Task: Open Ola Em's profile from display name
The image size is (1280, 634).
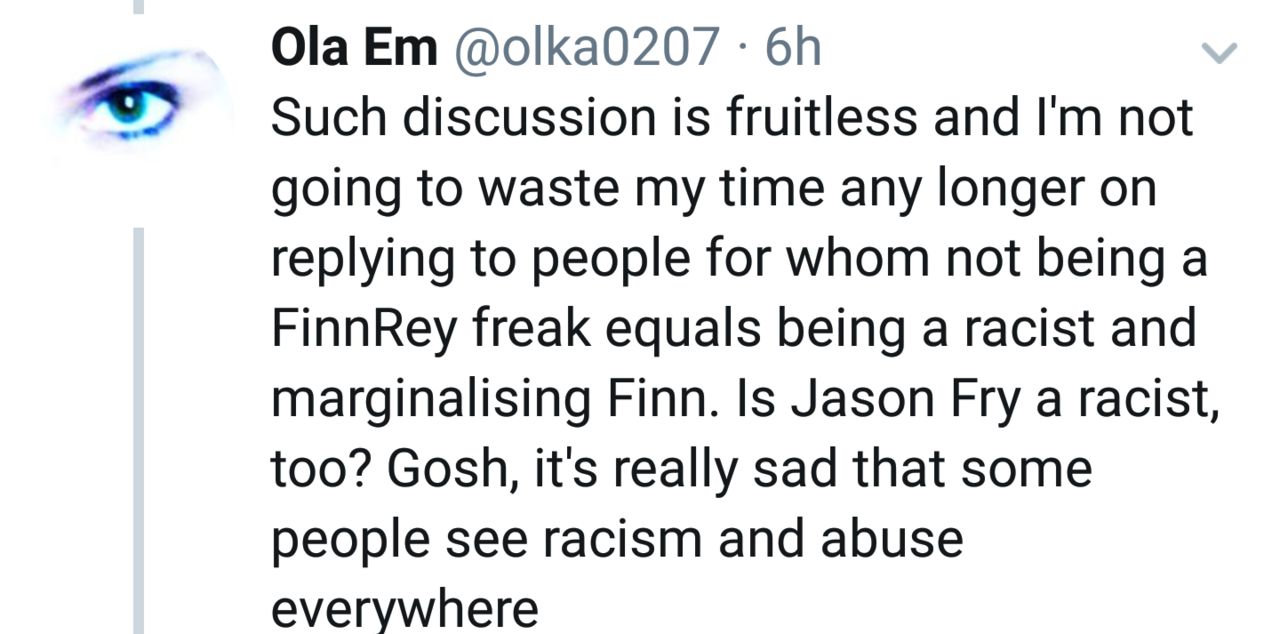Action: pyautogui.click(x=354, y=48)
